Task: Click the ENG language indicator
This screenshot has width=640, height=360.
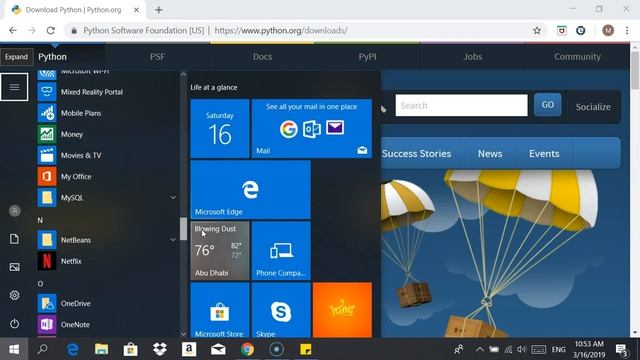Action: coord(559,350)
